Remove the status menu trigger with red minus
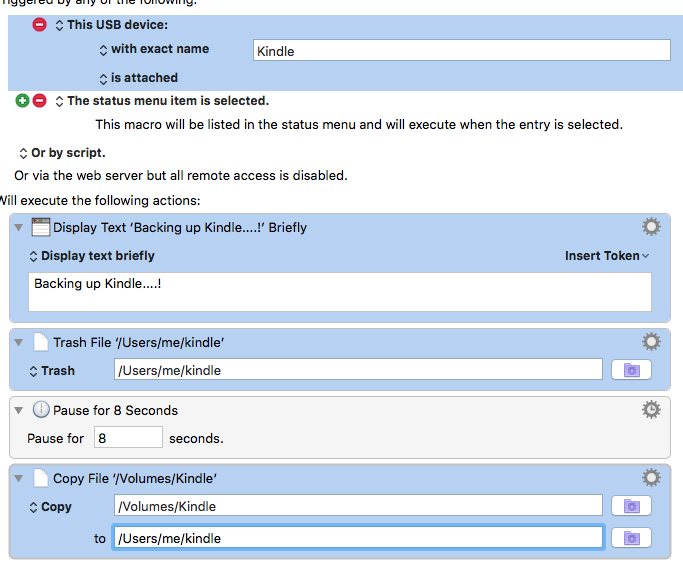683x565 pixels. [39, 101]
